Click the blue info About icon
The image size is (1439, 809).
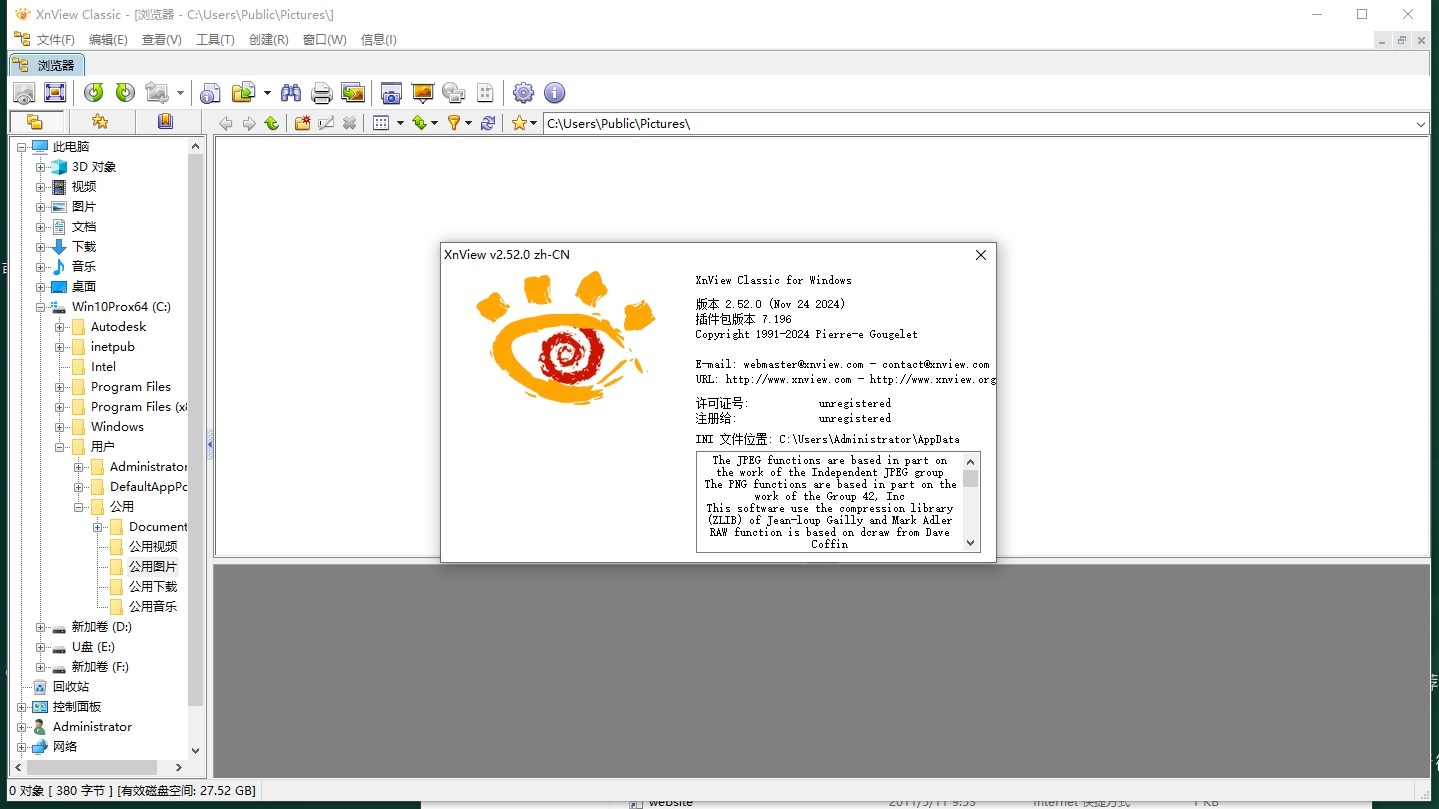point(554,93)
